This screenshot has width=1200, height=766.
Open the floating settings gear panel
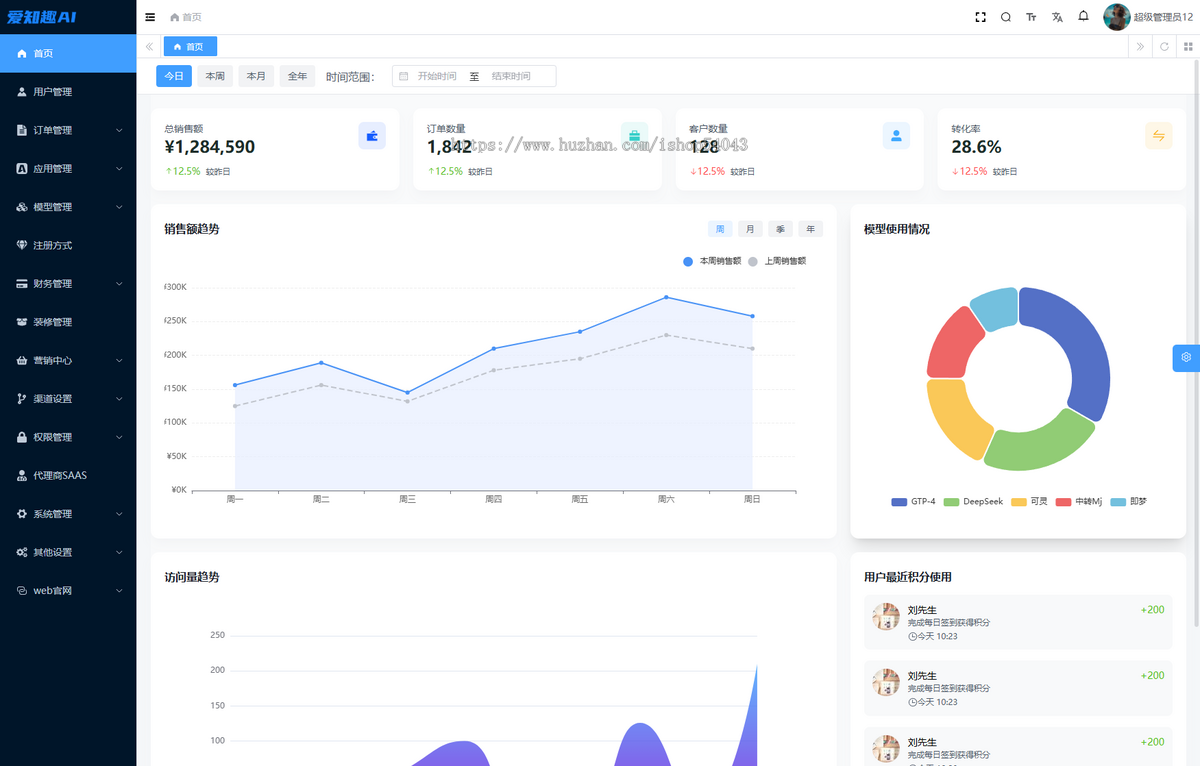tap(1186, 357)
